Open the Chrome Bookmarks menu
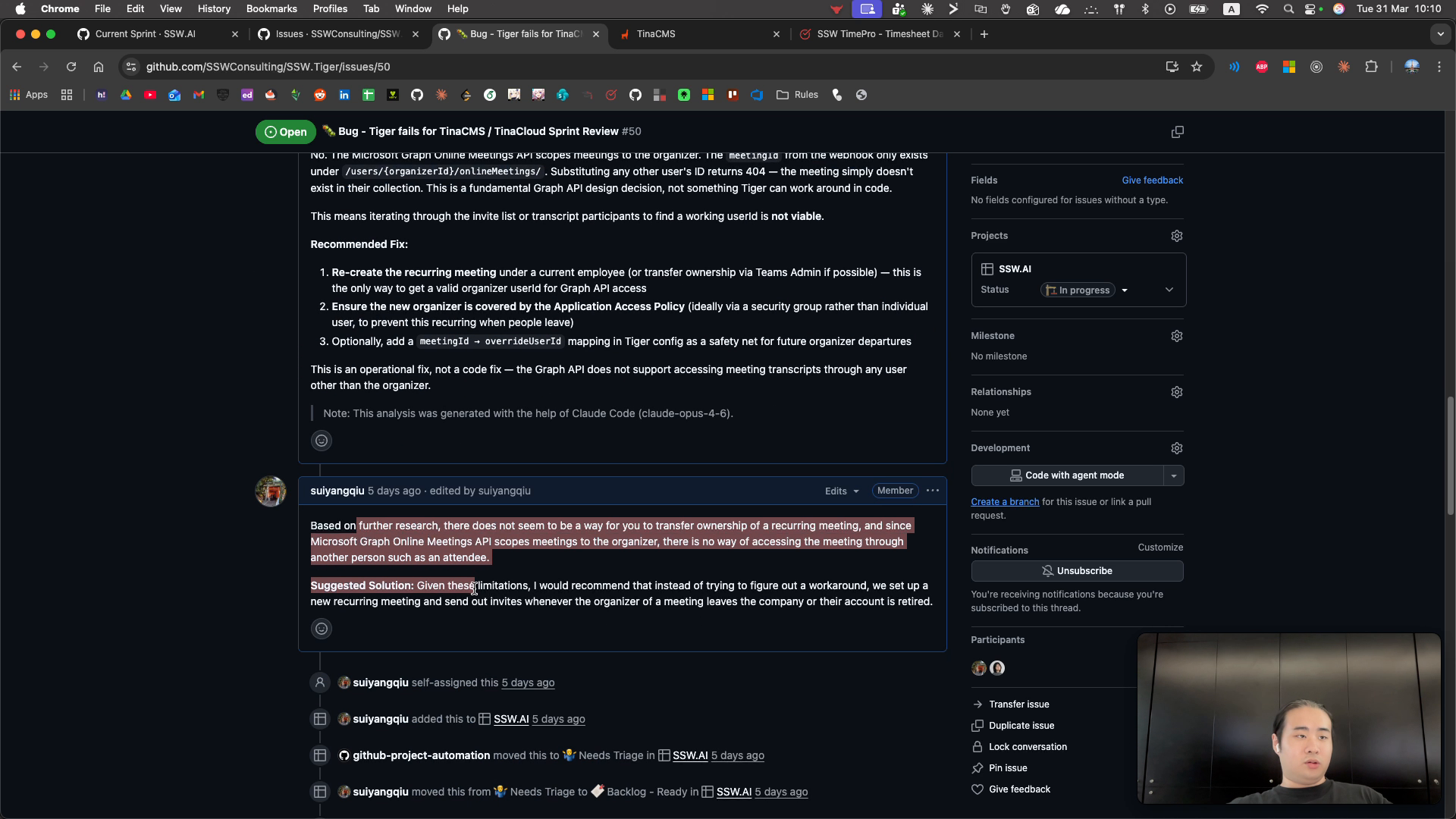This screenshot has width=1456, height=819. (x=271, y=9)
